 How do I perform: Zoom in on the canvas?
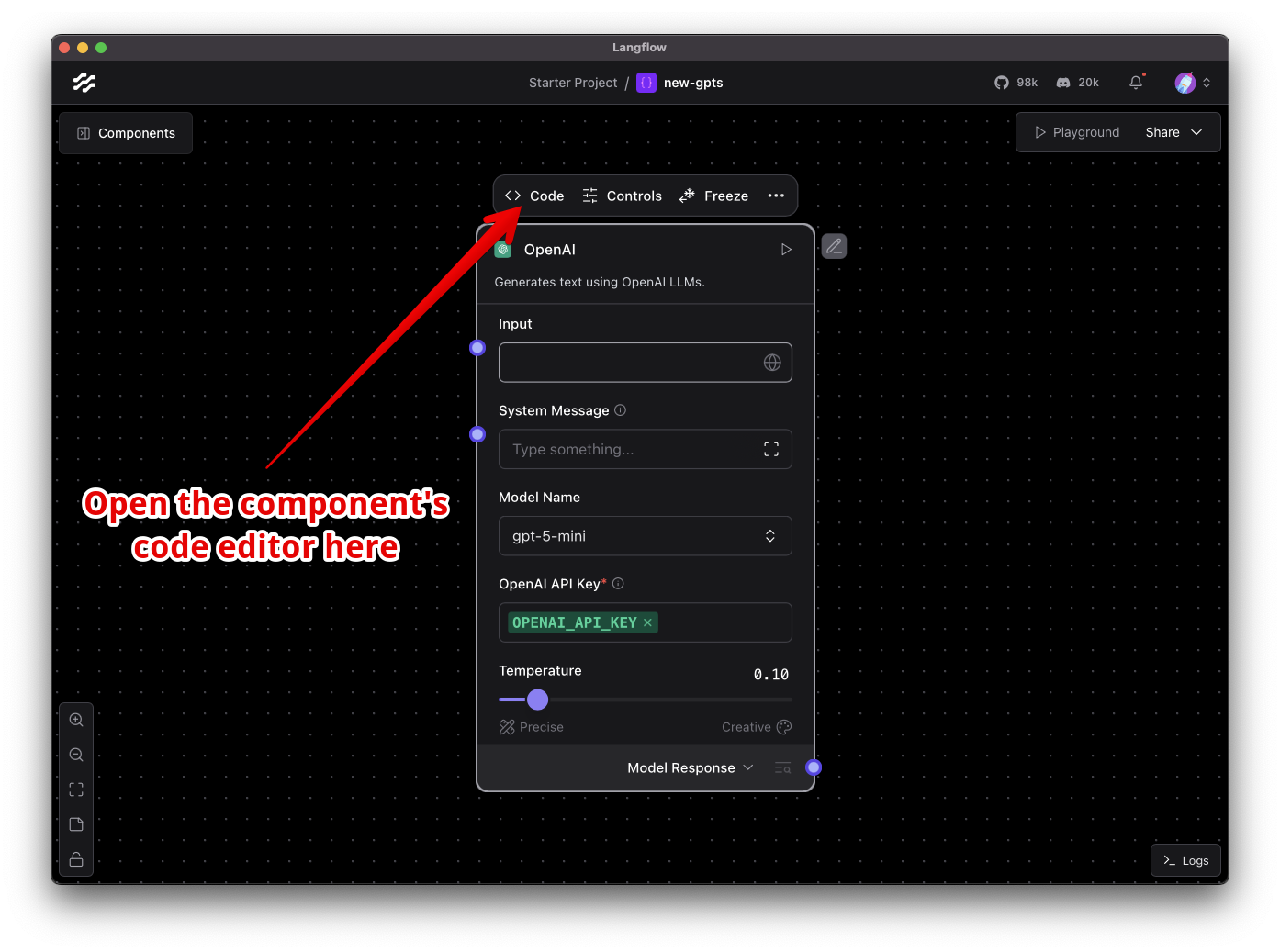pyautogui.click(x=76, y=720)
